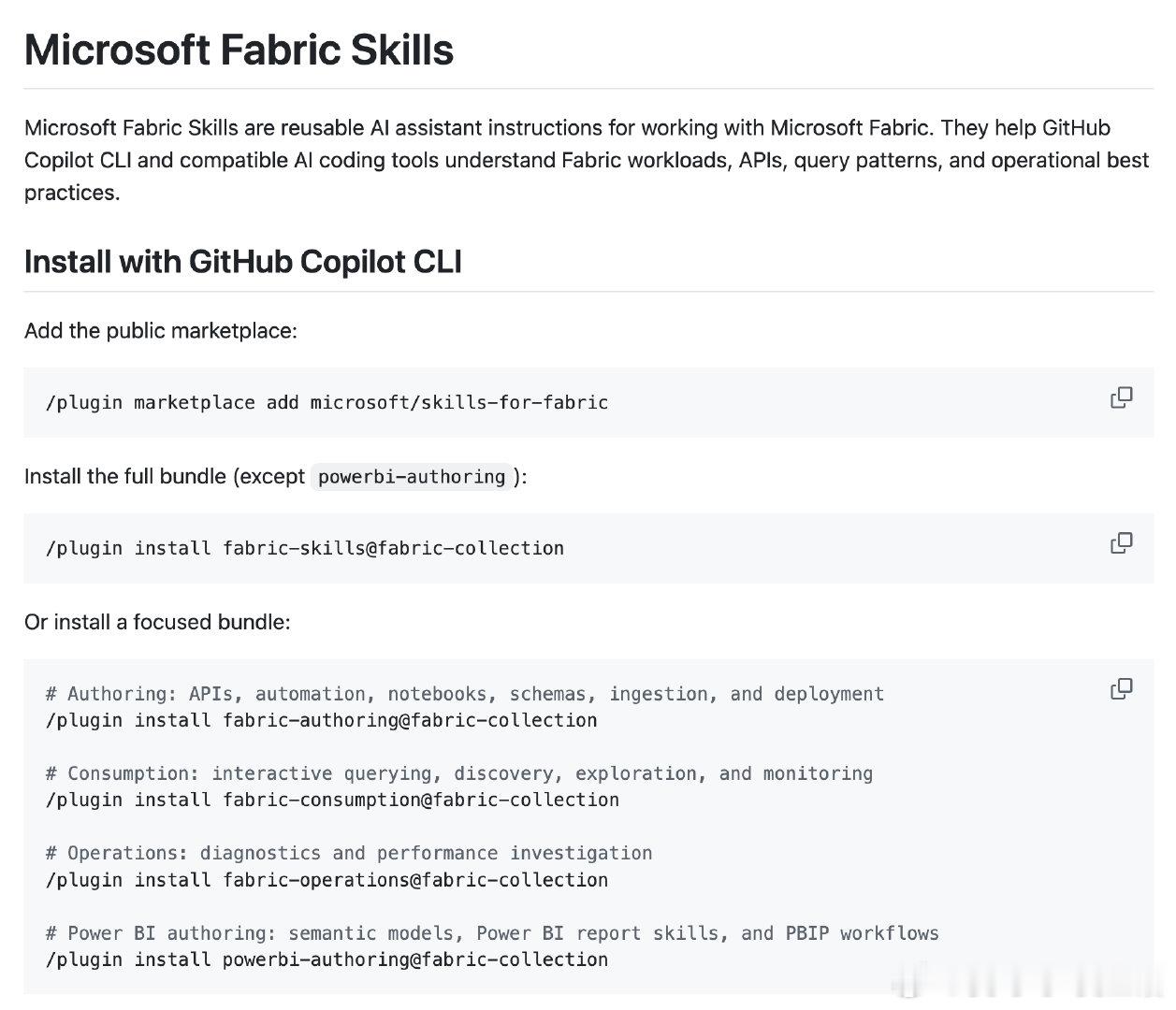The height and width of the screenshot is (1010, 1176).
Task: Click the 'Or install a focused bundle:' text
Action: [x=157, y=623]
